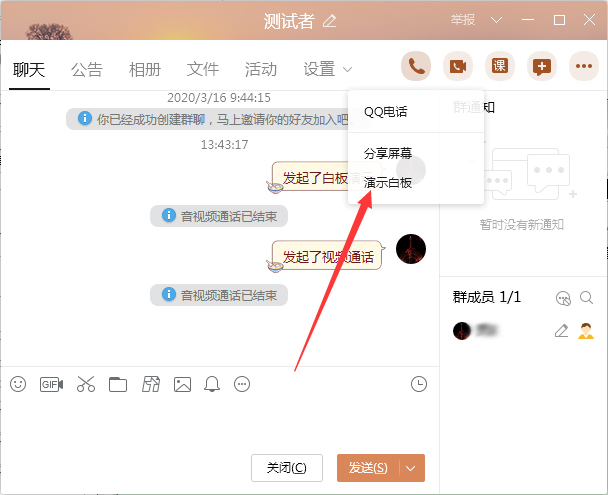Maximize the chat window
This screenshot has width=608, height=495.
tap(559, 20)
